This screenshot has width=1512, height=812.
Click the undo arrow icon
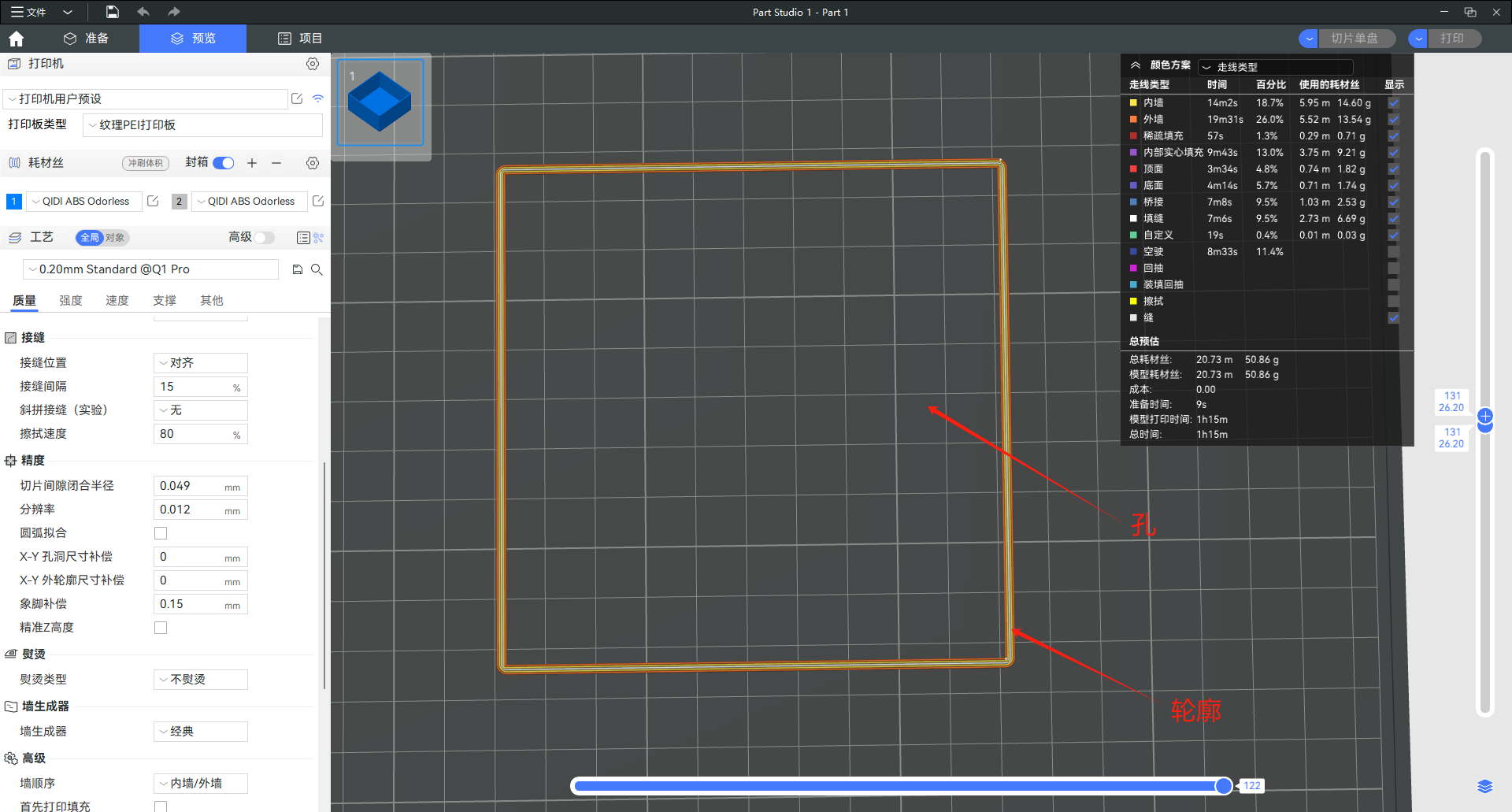click(143, 12)
